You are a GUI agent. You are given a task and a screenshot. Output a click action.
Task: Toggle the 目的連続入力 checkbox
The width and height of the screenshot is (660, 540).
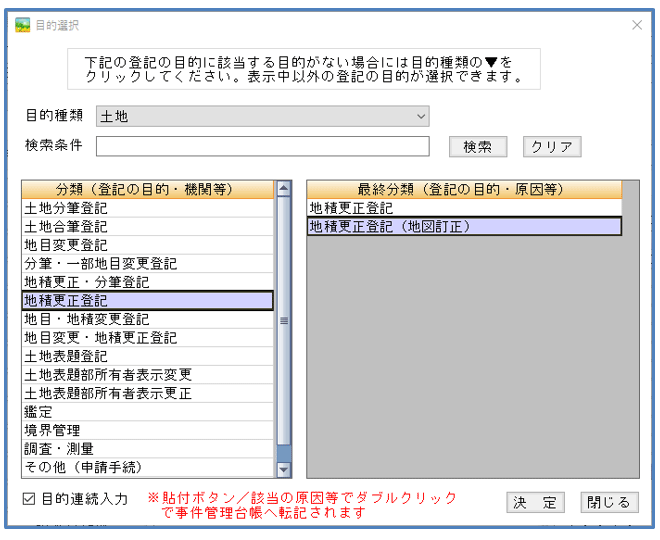point(29,498)
